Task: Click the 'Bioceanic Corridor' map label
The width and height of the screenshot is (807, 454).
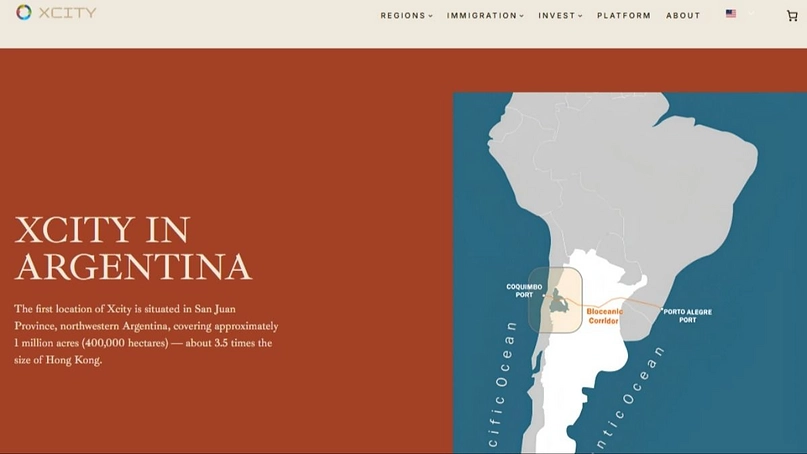Action: pyautogui.click(x=604, y=316)
